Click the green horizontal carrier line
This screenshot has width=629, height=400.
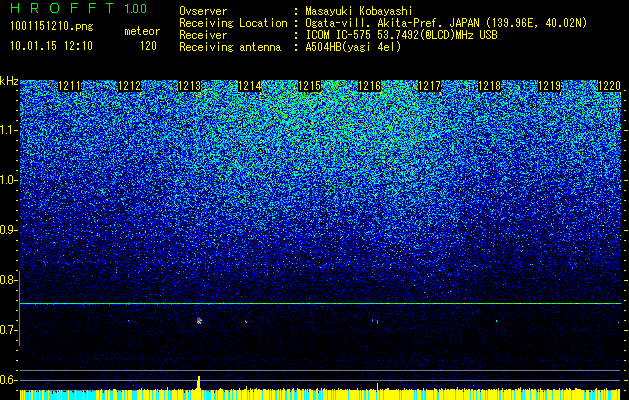[x=321, y=303]
